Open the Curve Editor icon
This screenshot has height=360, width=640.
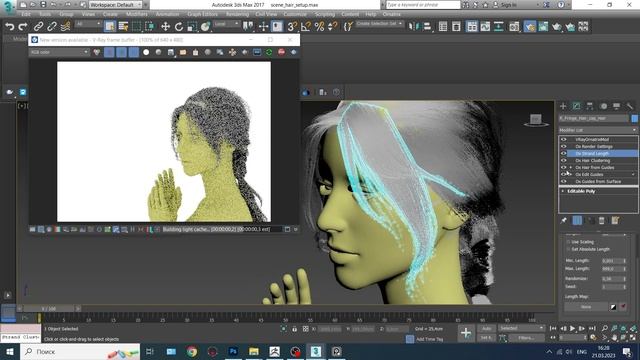[485, 27]
